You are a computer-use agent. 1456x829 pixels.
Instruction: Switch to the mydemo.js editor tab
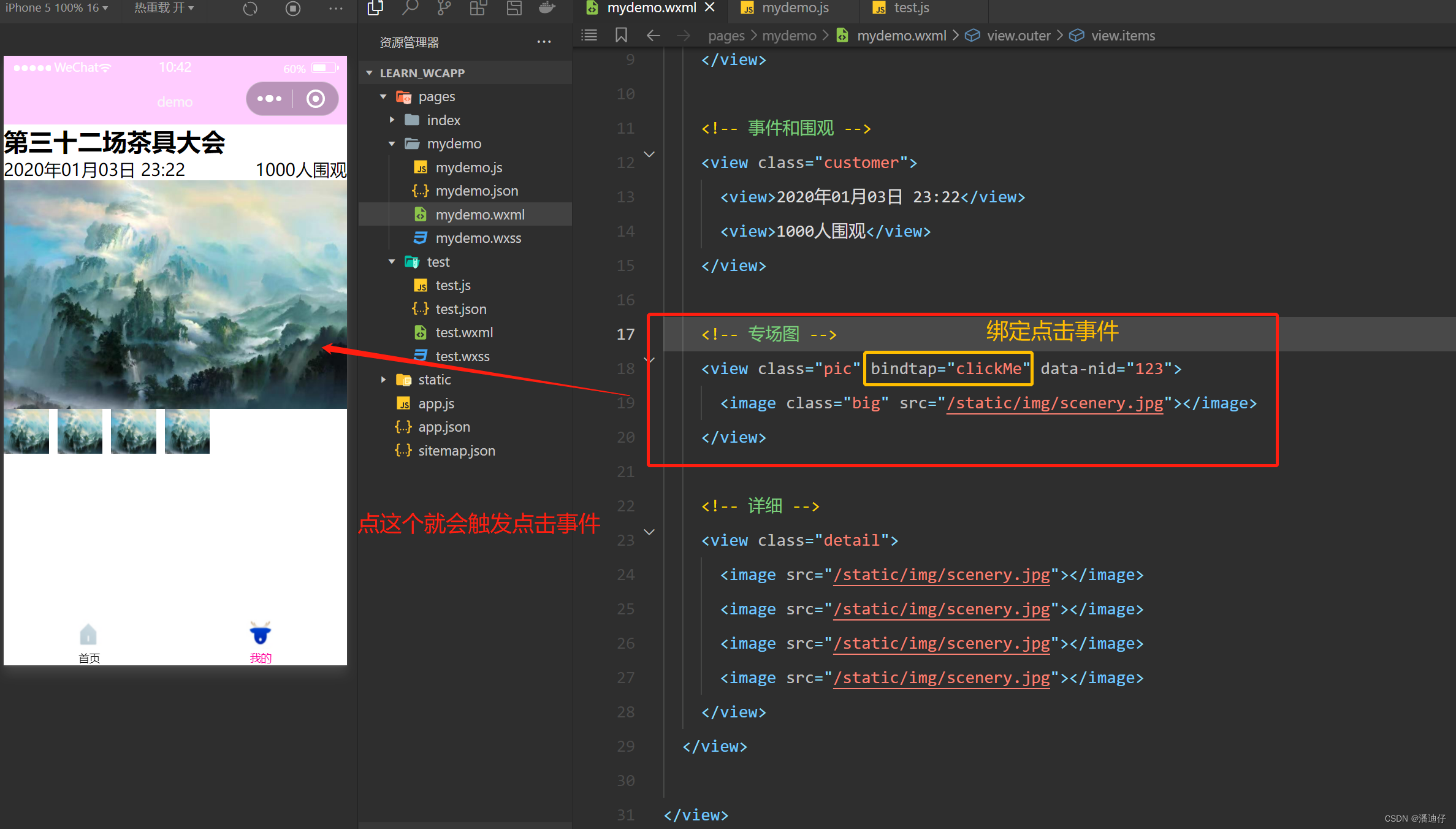(794, 8)
